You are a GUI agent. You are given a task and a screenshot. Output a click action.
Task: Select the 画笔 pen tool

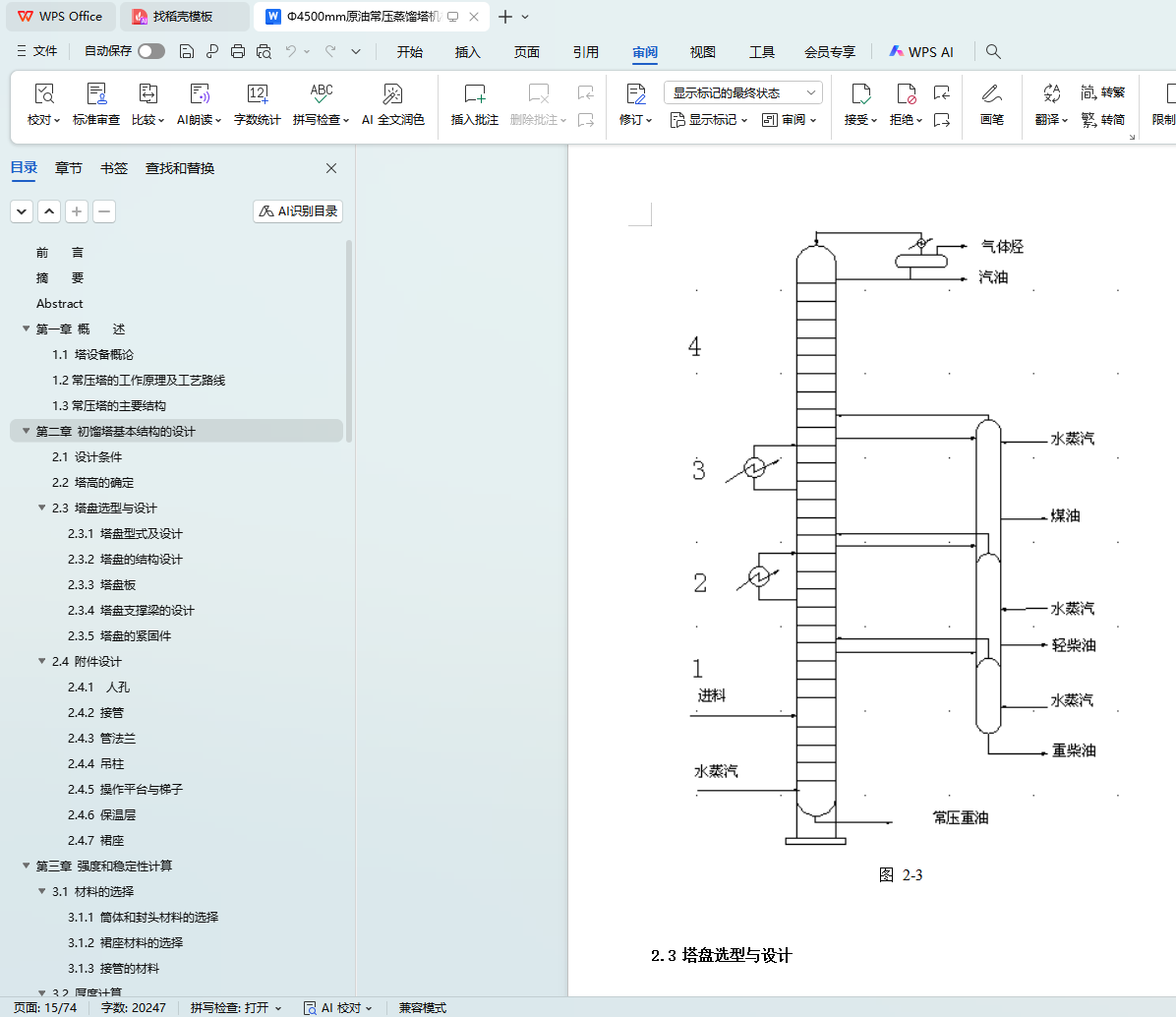(x=991, y=95)
